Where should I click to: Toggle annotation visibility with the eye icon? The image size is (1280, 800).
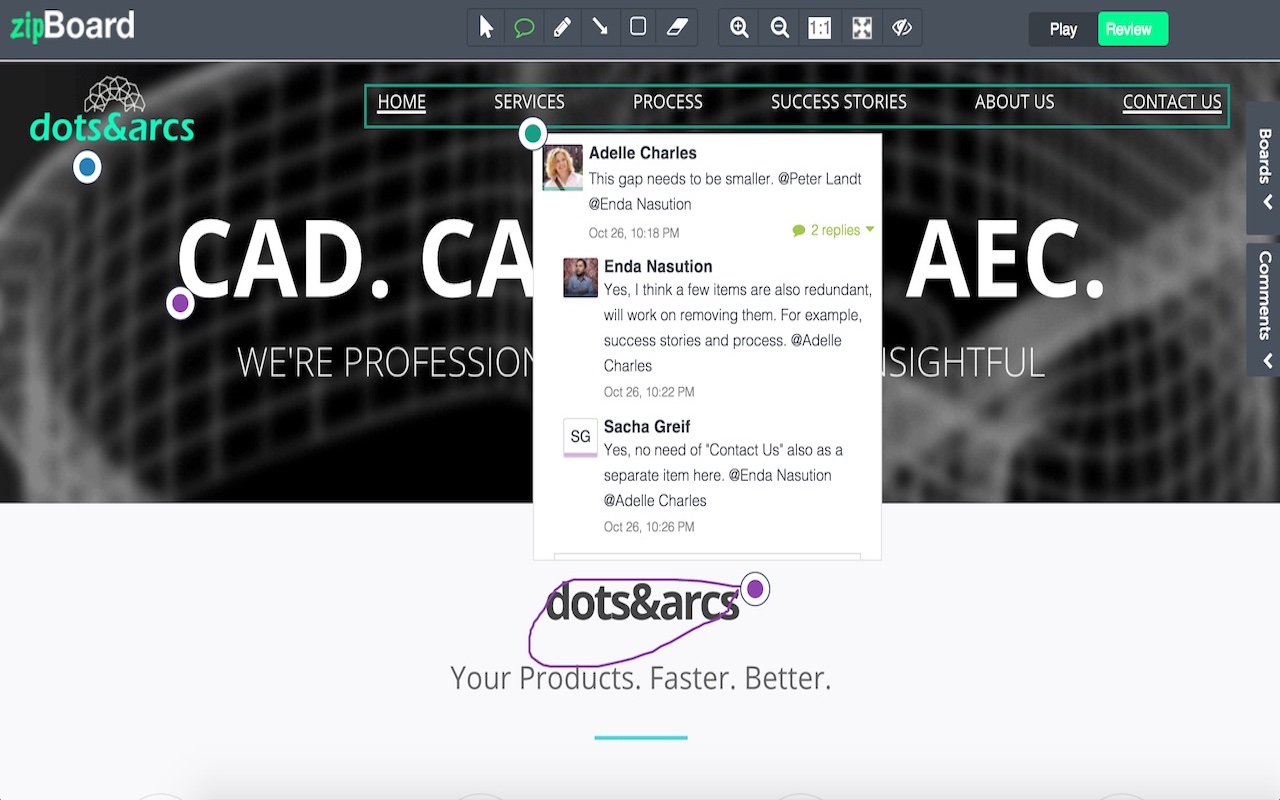(x=902, y=28)
